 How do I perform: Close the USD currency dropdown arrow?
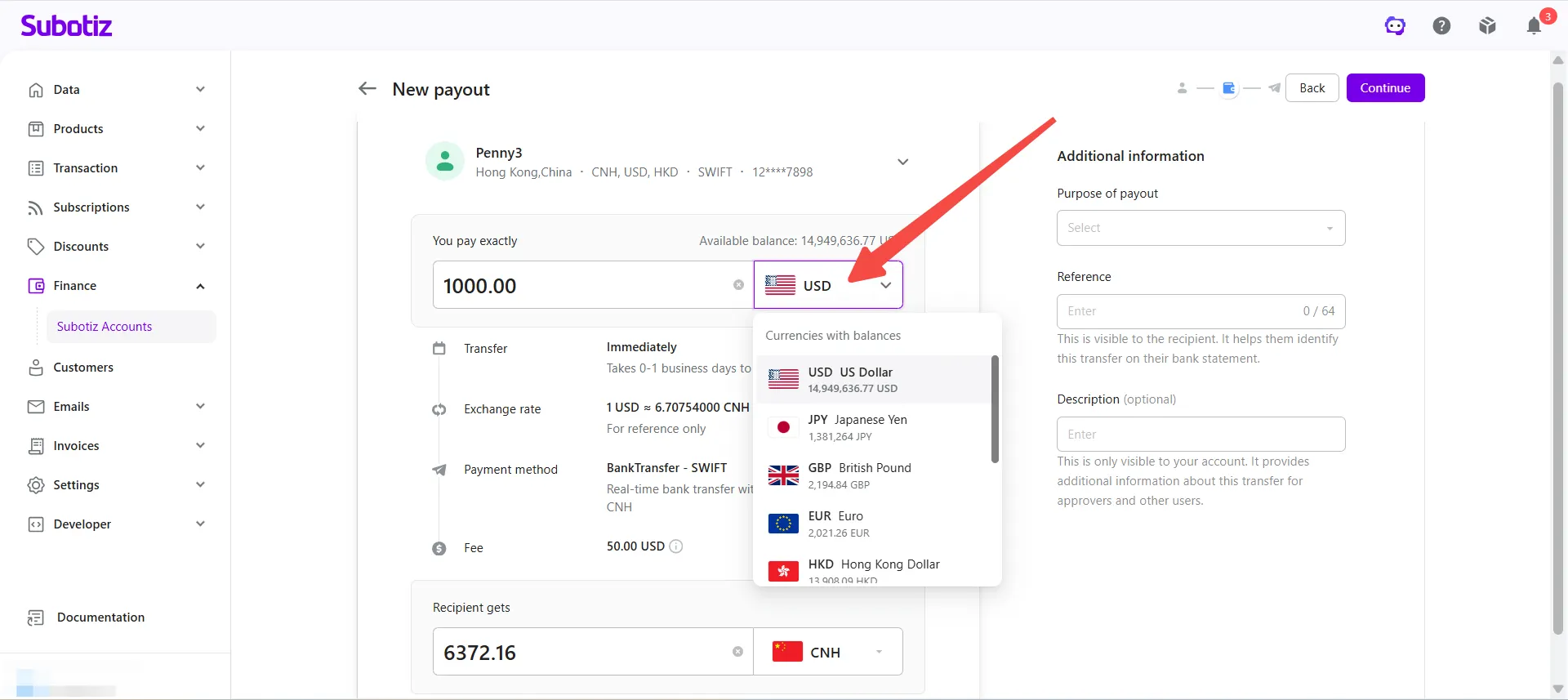pyautogui.click(x=885, y=285)
